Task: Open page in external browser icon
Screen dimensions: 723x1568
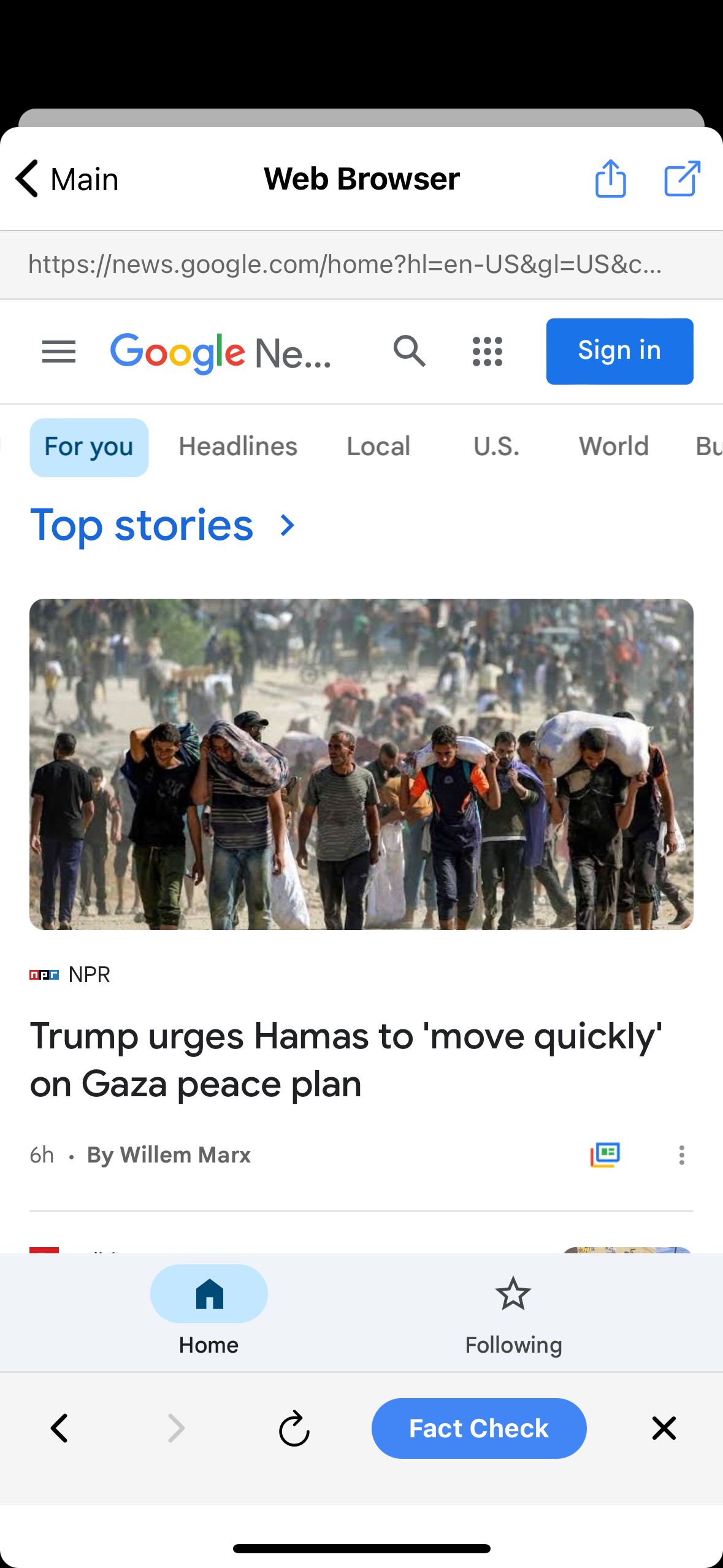Action: click(682, 179)
